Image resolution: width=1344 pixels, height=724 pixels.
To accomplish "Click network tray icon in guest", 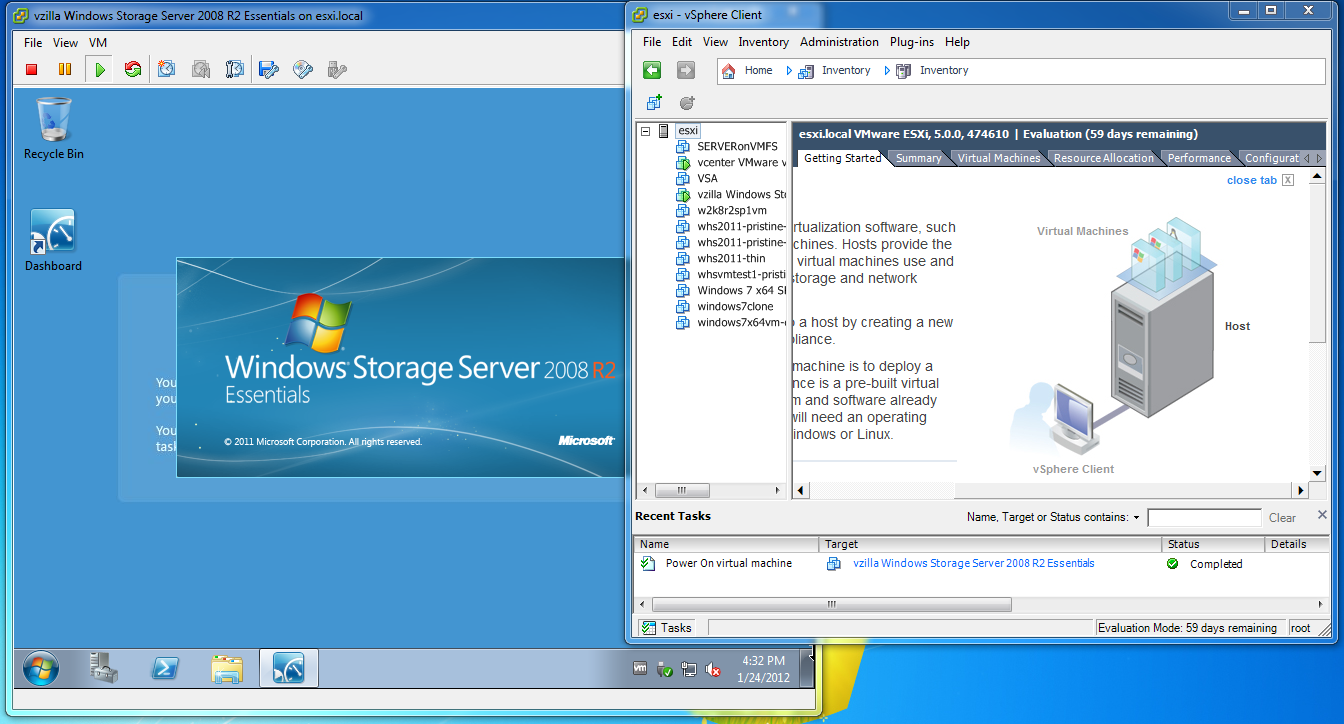I will [689, 669].
